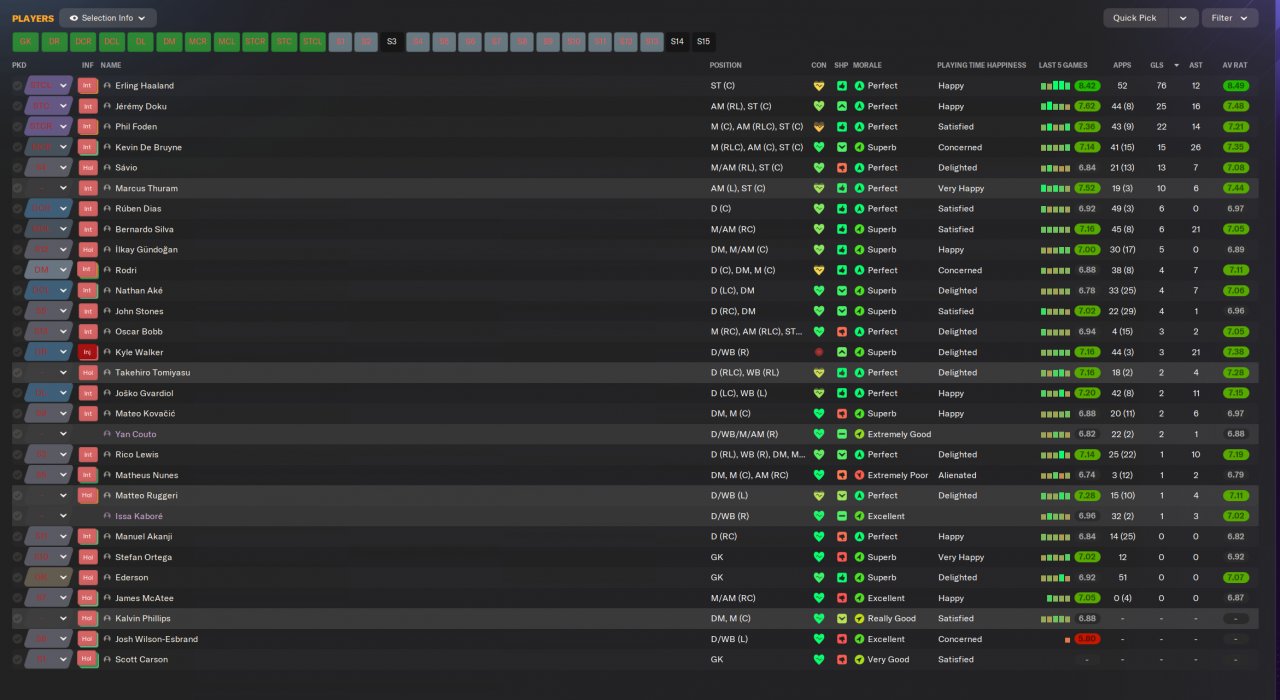Sort by the AV RAT column header
This screenshot has height=700, width=1280.
tap(1235, 65)
